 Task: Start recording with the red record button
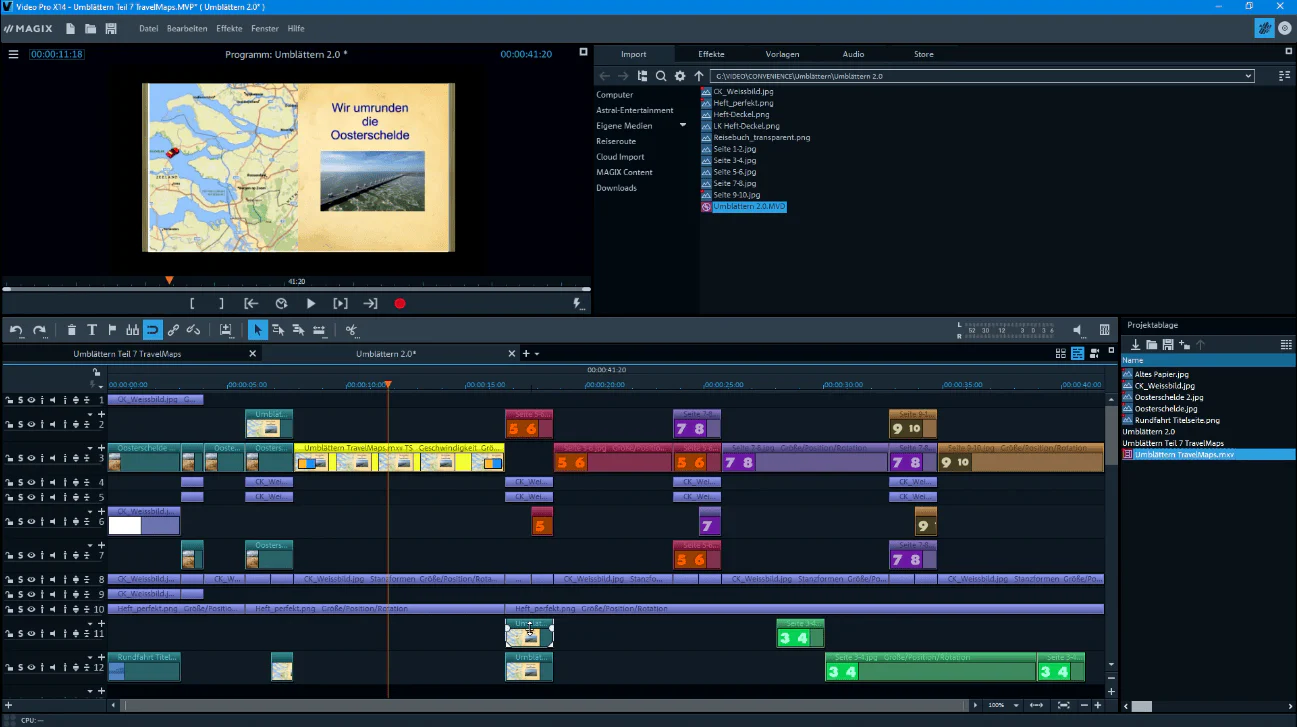click(400, 303)
